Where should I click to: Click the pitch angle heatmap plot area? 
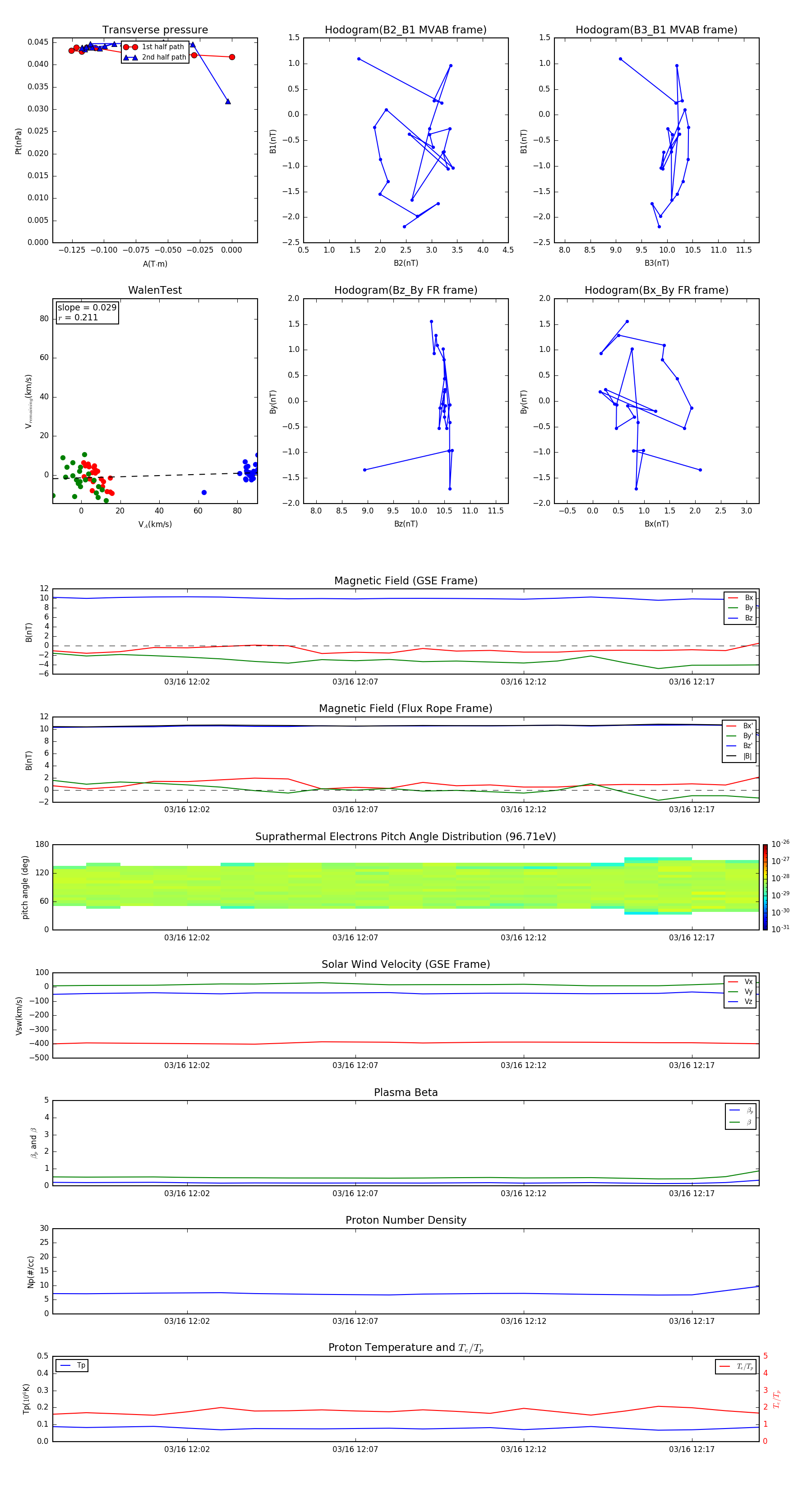click(406, 887)
